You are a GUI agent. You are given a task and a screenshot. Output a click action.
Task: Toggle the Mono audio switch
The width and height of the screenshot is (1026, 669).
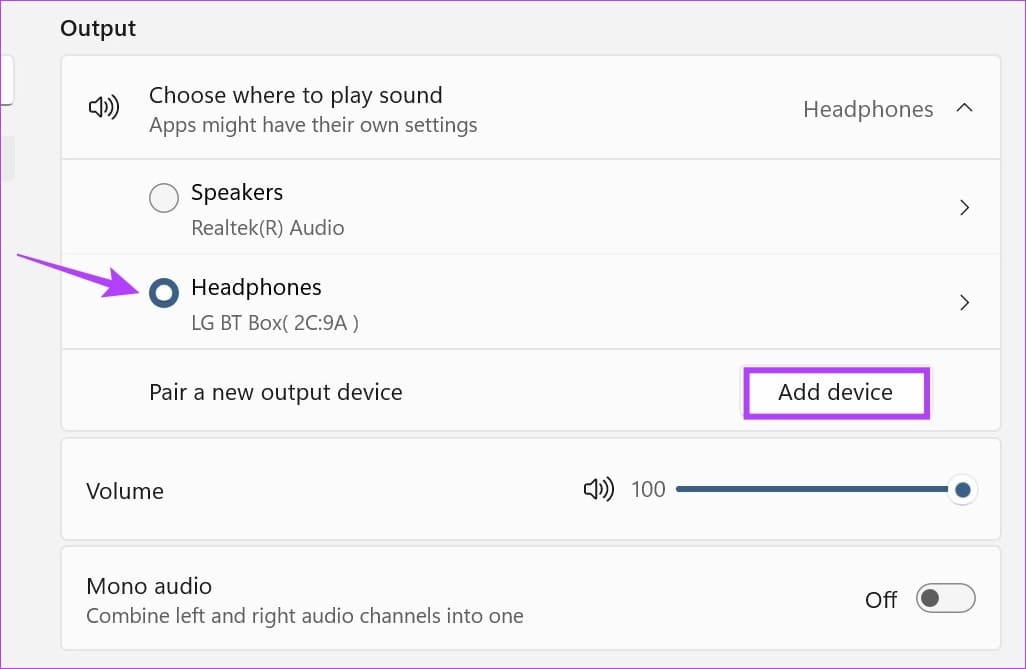tap(945, 599)
